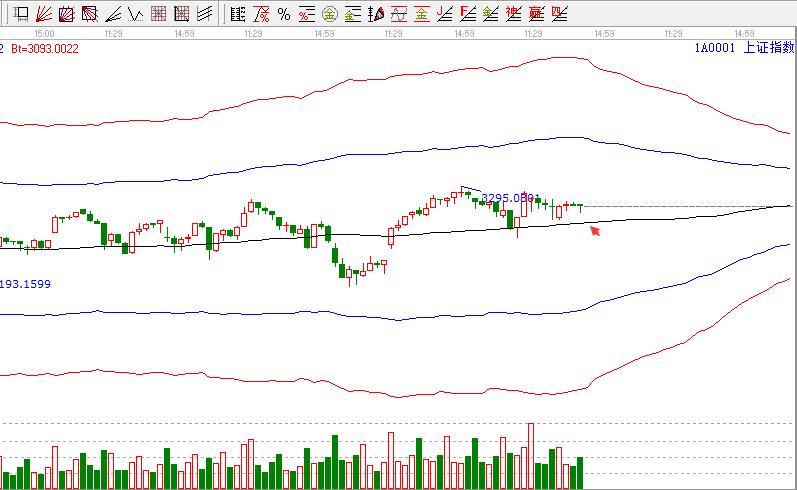The width and height of the screenshot is (797, 490).
Task: Click the tallest red volume bar
Action: (530, 455)
